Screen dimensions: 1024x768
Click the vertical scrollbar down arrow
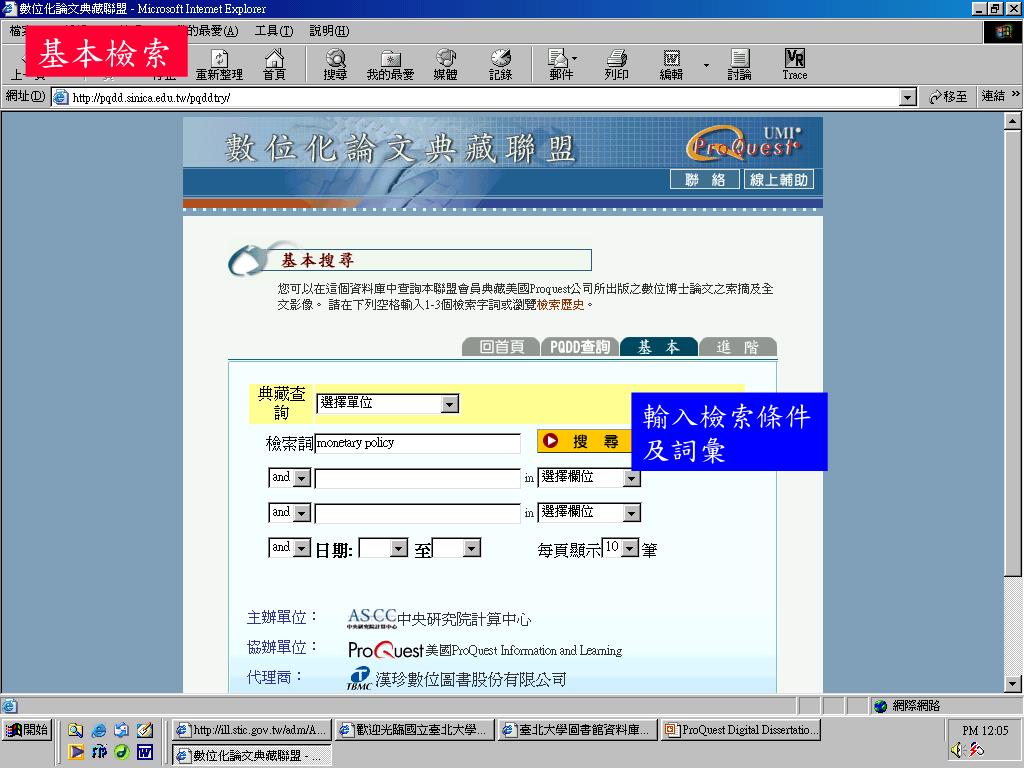click(1012, 684)
